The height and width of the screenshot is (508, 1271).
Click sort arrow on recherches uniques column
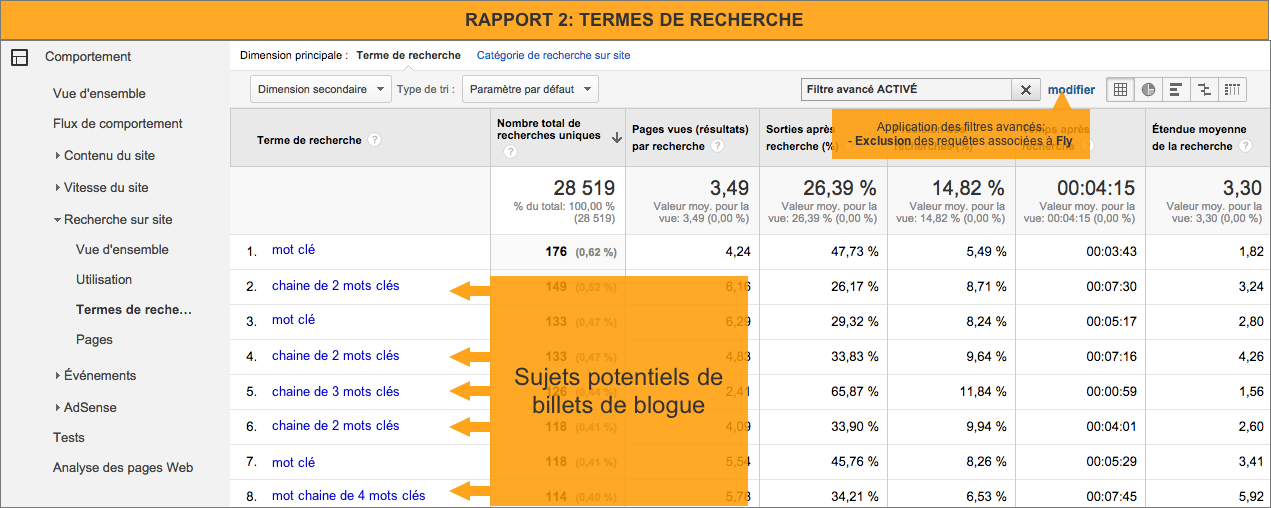click(x=616, y=137)
